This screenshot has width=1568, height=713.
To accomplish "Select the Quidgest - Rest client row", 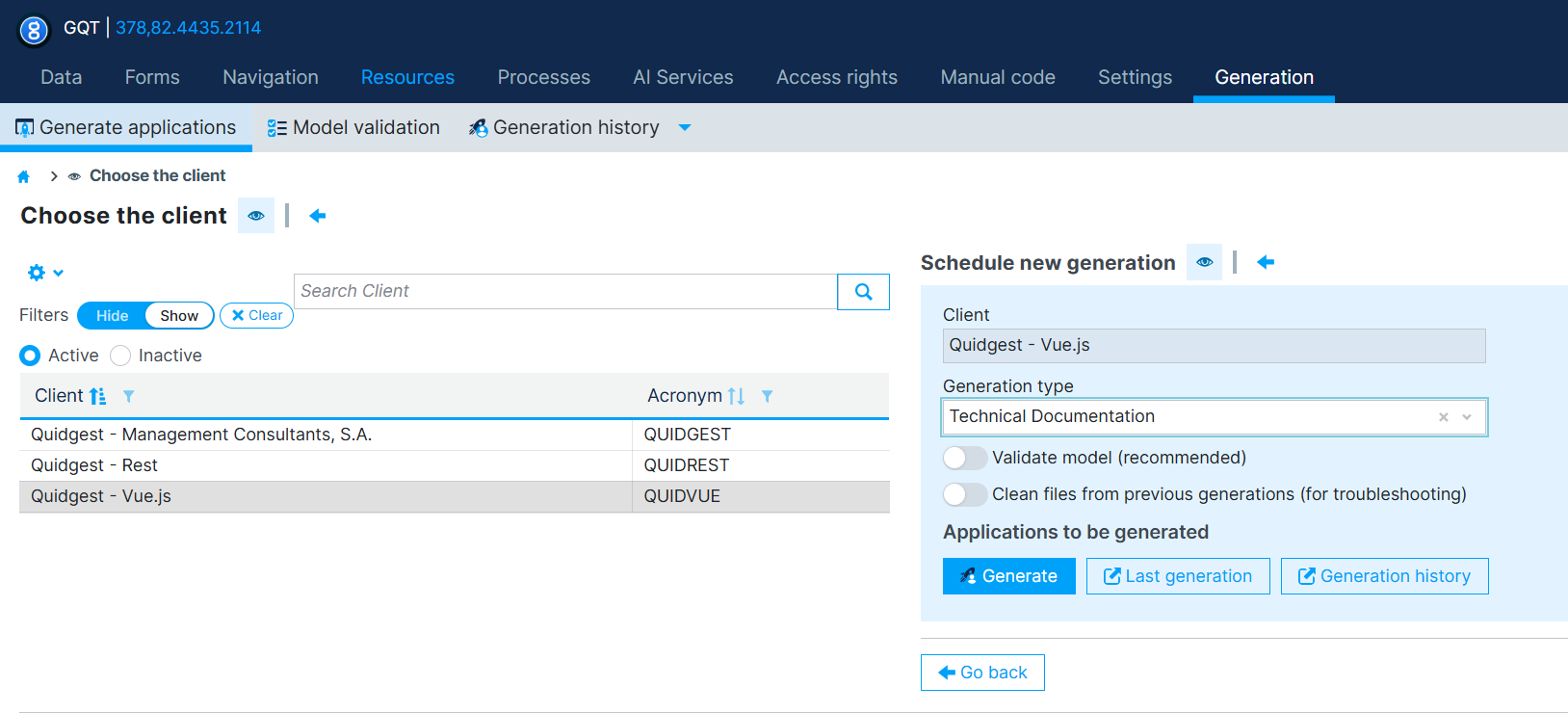I will pyautogui.click(x=455, y=465).
